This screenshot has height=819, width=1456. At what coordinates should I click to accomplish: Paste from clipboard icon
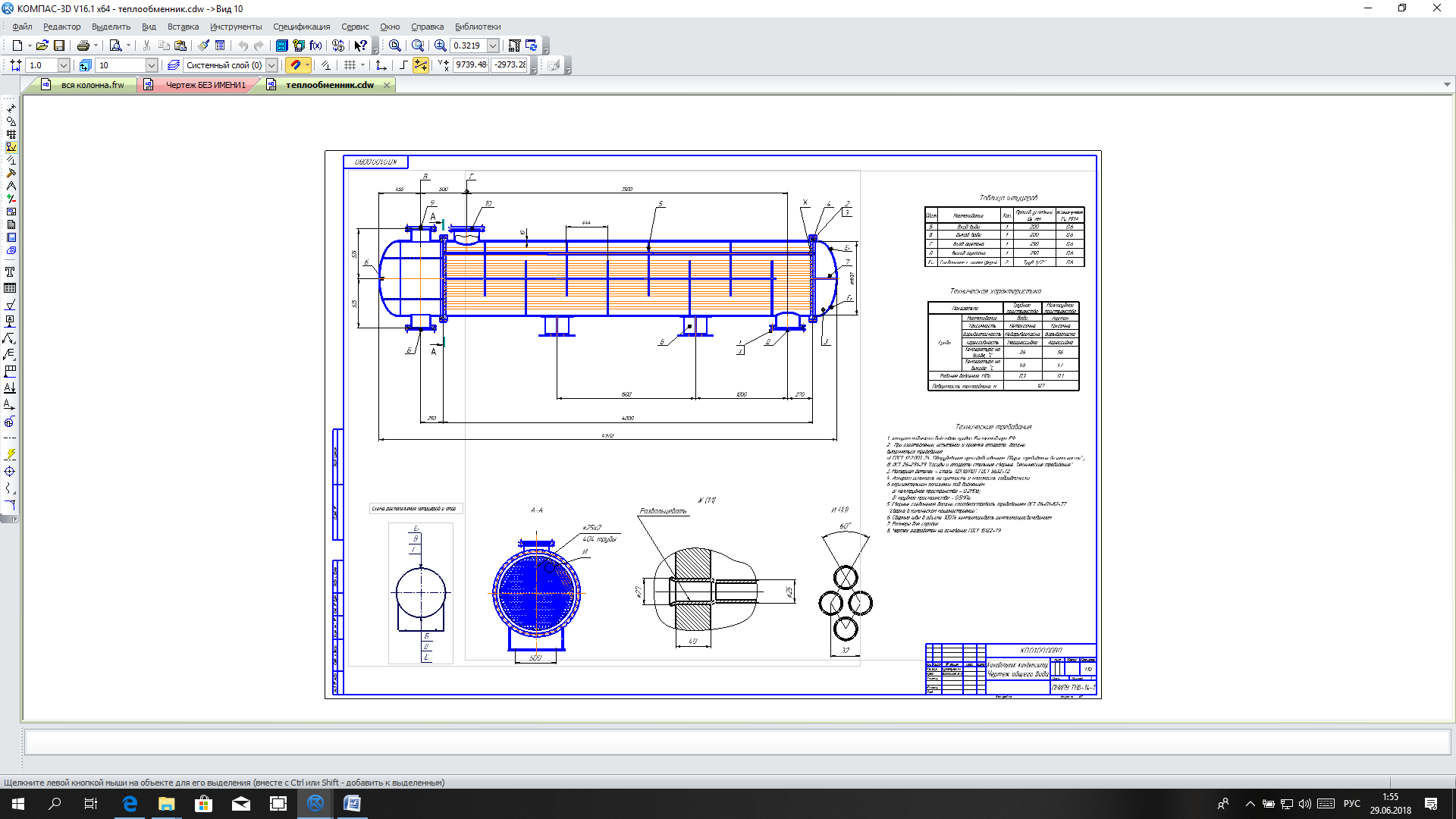point(180,45)
